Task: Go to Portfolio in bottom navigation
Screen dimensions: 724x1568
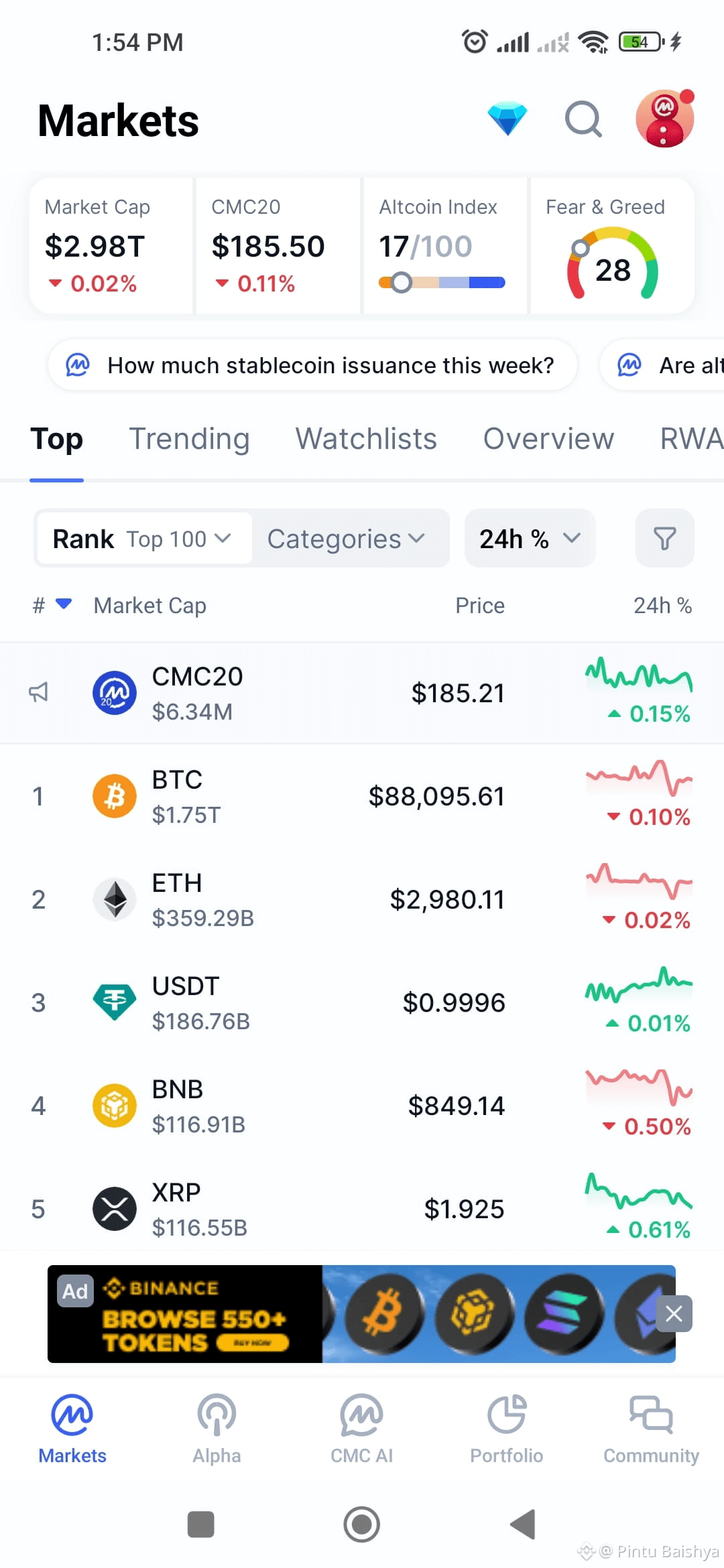Action: (506, 1427)
